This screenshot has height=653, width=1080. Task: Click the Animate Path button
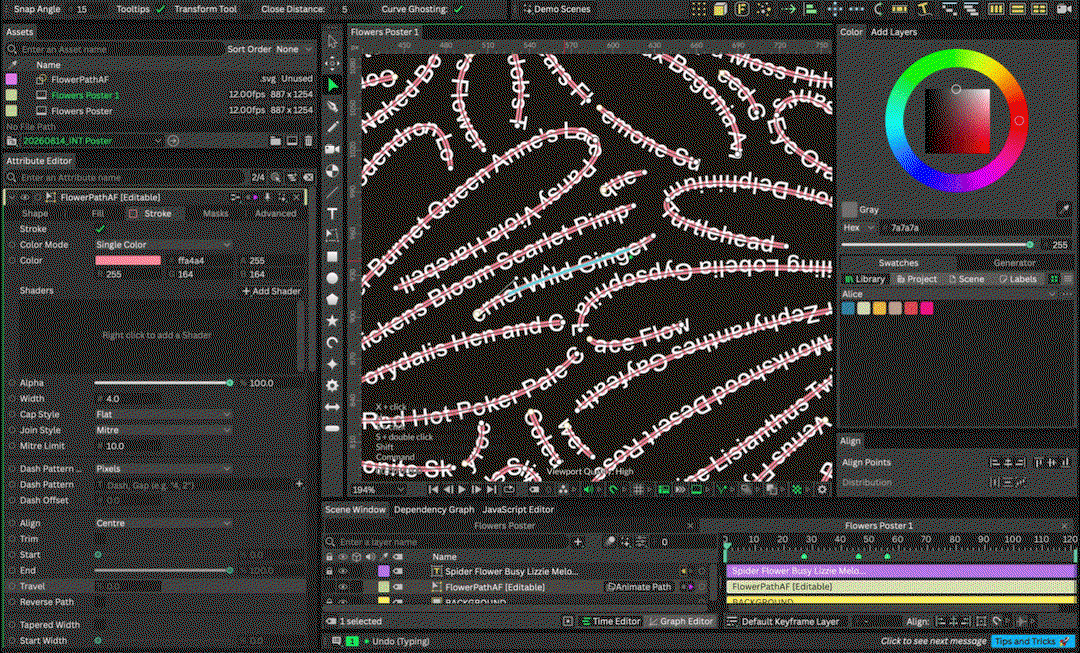tap(639, 587)
